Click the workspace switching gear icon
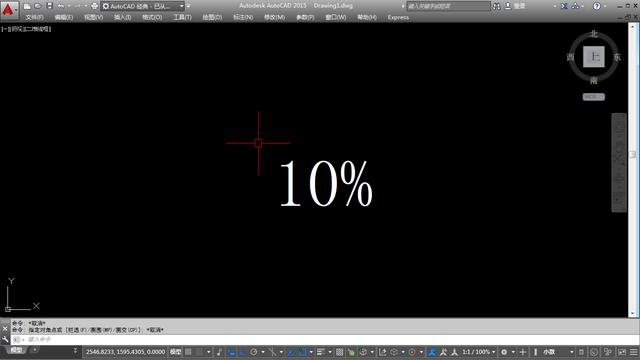Image resolution: width=640 pixels, height=360 pixels. pyautogui.click(x=504, y=352)
